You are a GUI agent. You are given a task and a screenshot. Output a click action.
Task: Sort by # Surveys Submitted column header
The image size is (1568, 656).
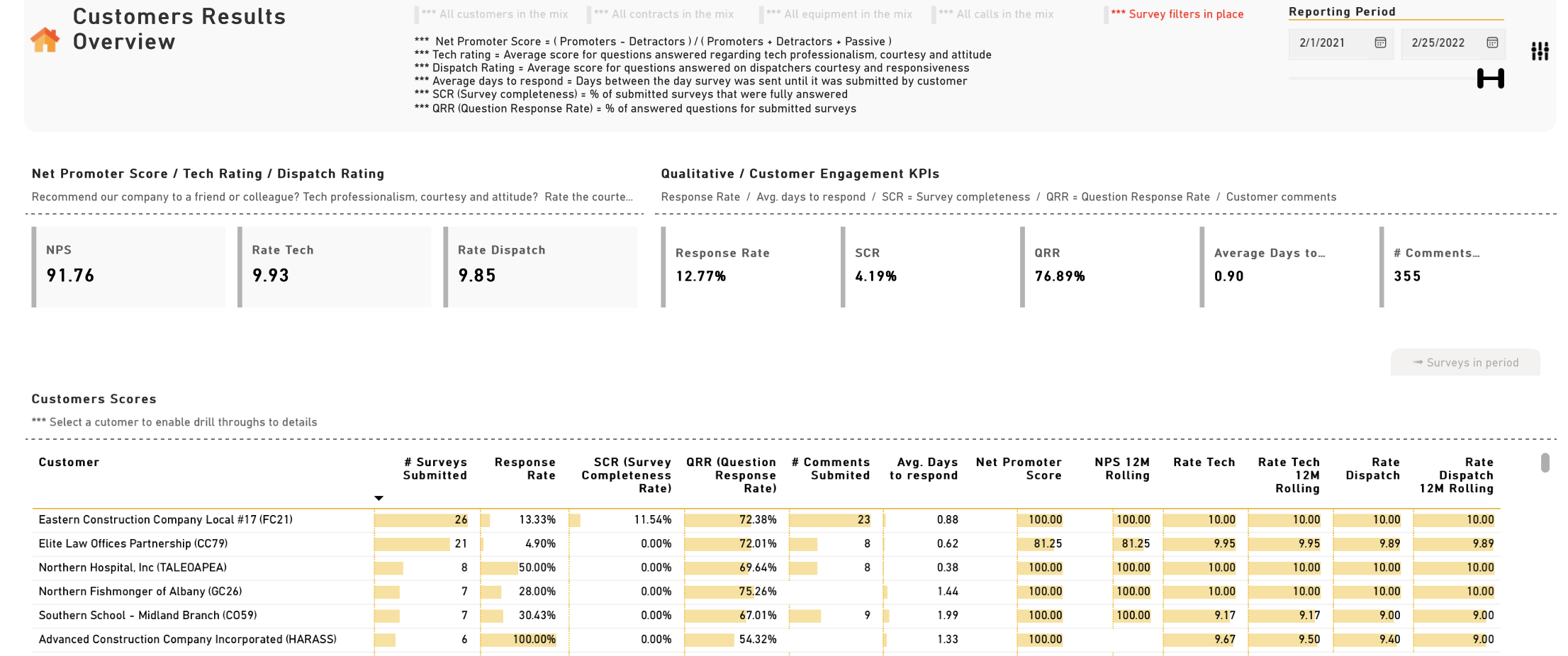435,469
